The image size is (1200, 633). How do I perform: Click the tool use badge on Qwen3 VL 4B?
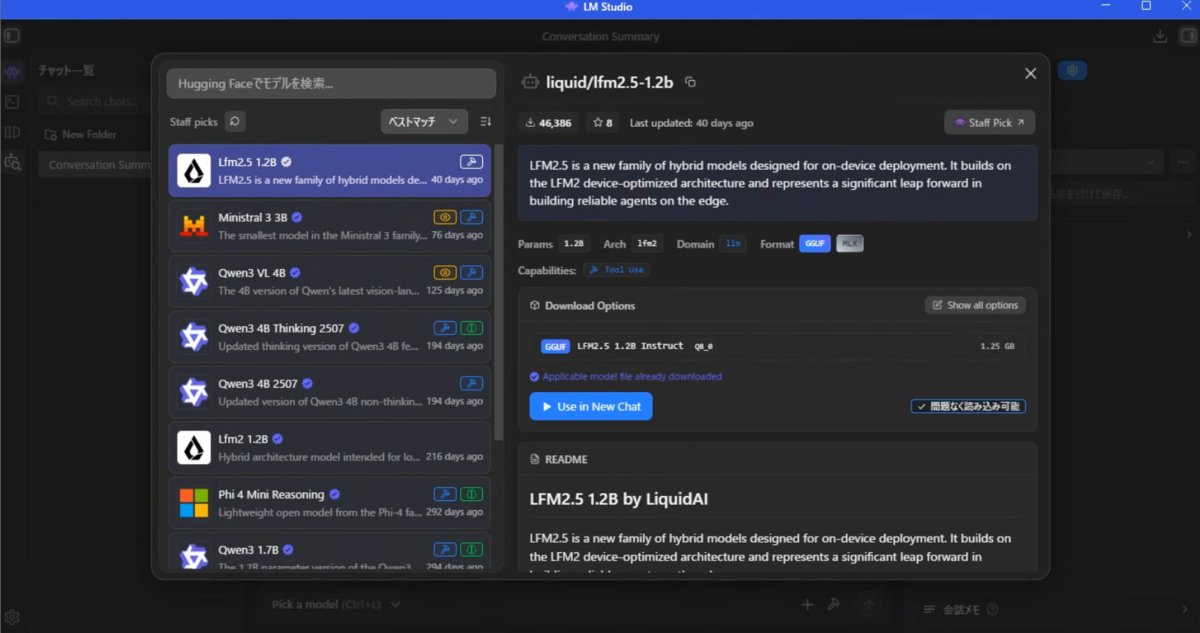pyautogui.click(x=470, y=272)
